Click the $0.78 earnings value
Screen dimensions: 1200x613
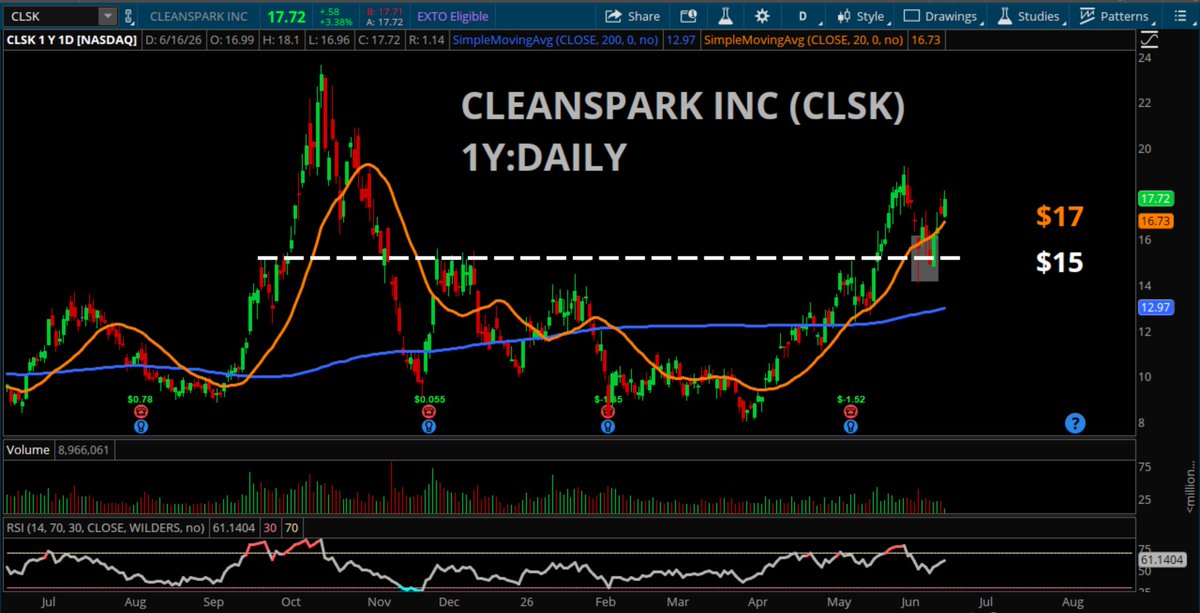(x=140, y=399)
